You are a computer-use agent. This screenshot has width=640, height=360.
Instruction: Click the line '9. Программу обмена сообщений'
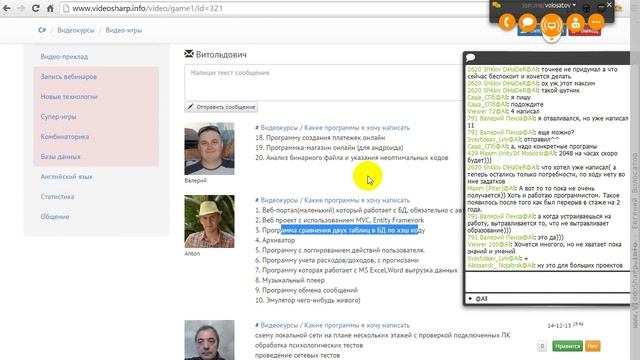click(306, 290)
